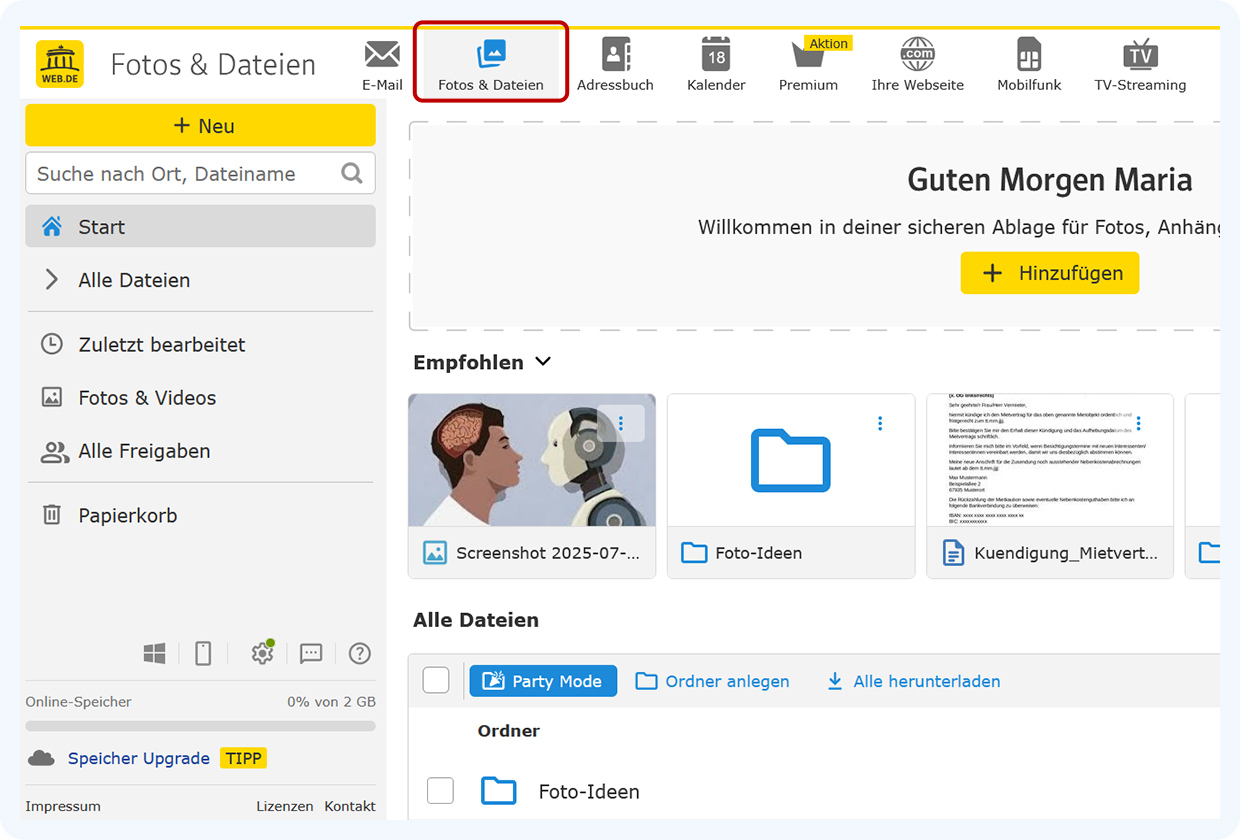The height and width of the screenshot is (840, 1240).
Task: Check the Foto-Ideen folder row checkbox
Action: (440, 790)
